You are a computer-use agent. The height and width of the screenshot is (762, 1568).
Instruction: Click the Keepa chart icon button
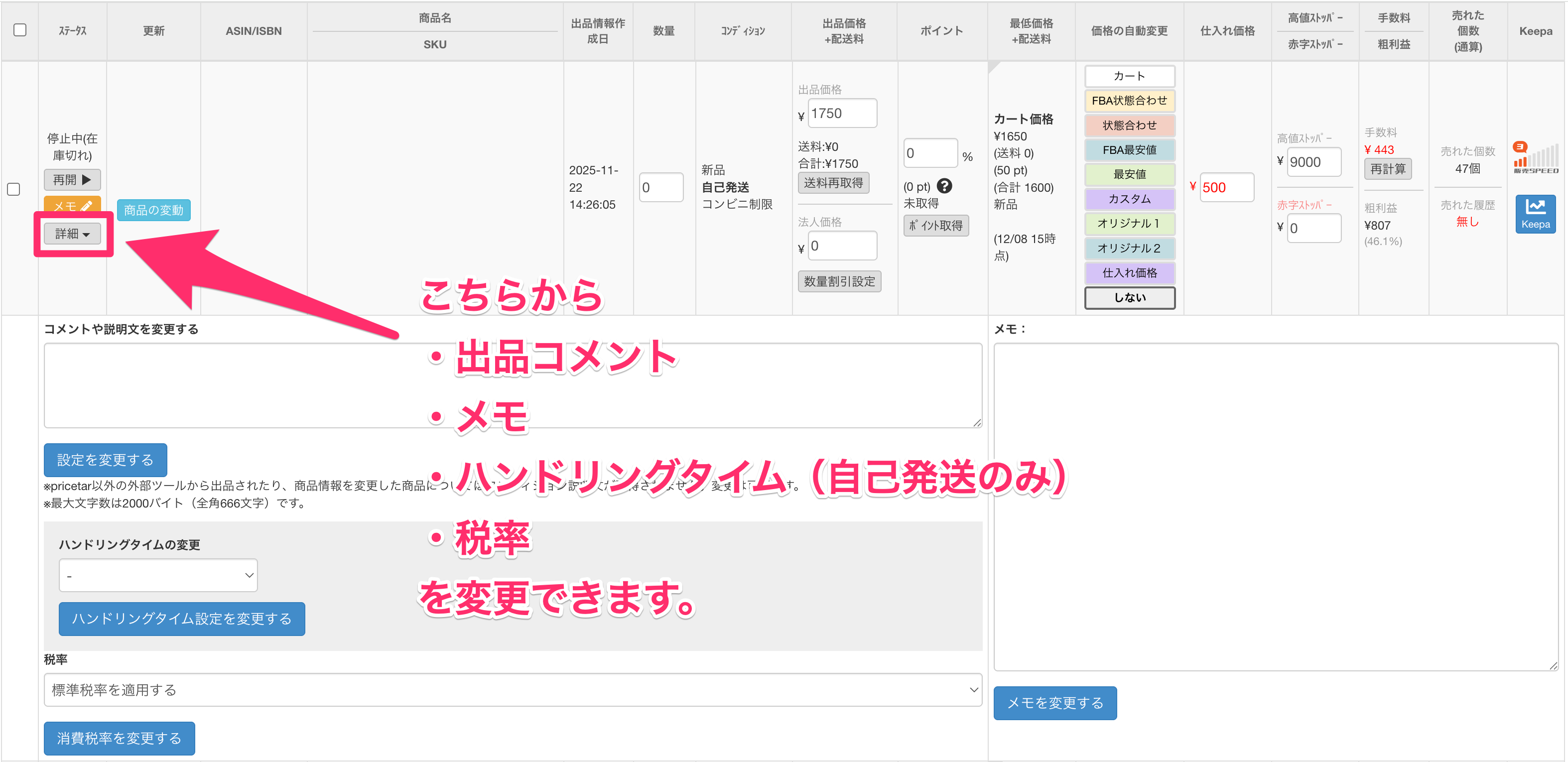pos(1535,213)
